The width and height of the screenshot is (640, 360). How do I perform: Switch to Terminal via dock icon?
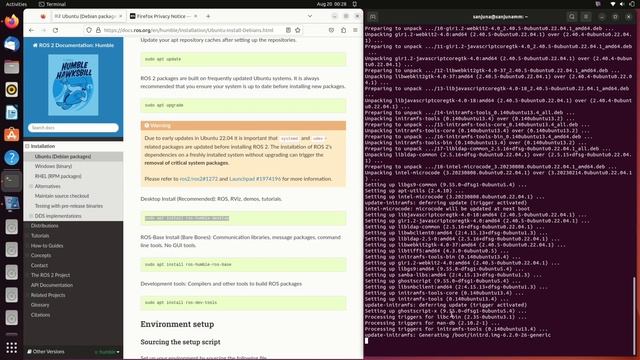point(11,180)
